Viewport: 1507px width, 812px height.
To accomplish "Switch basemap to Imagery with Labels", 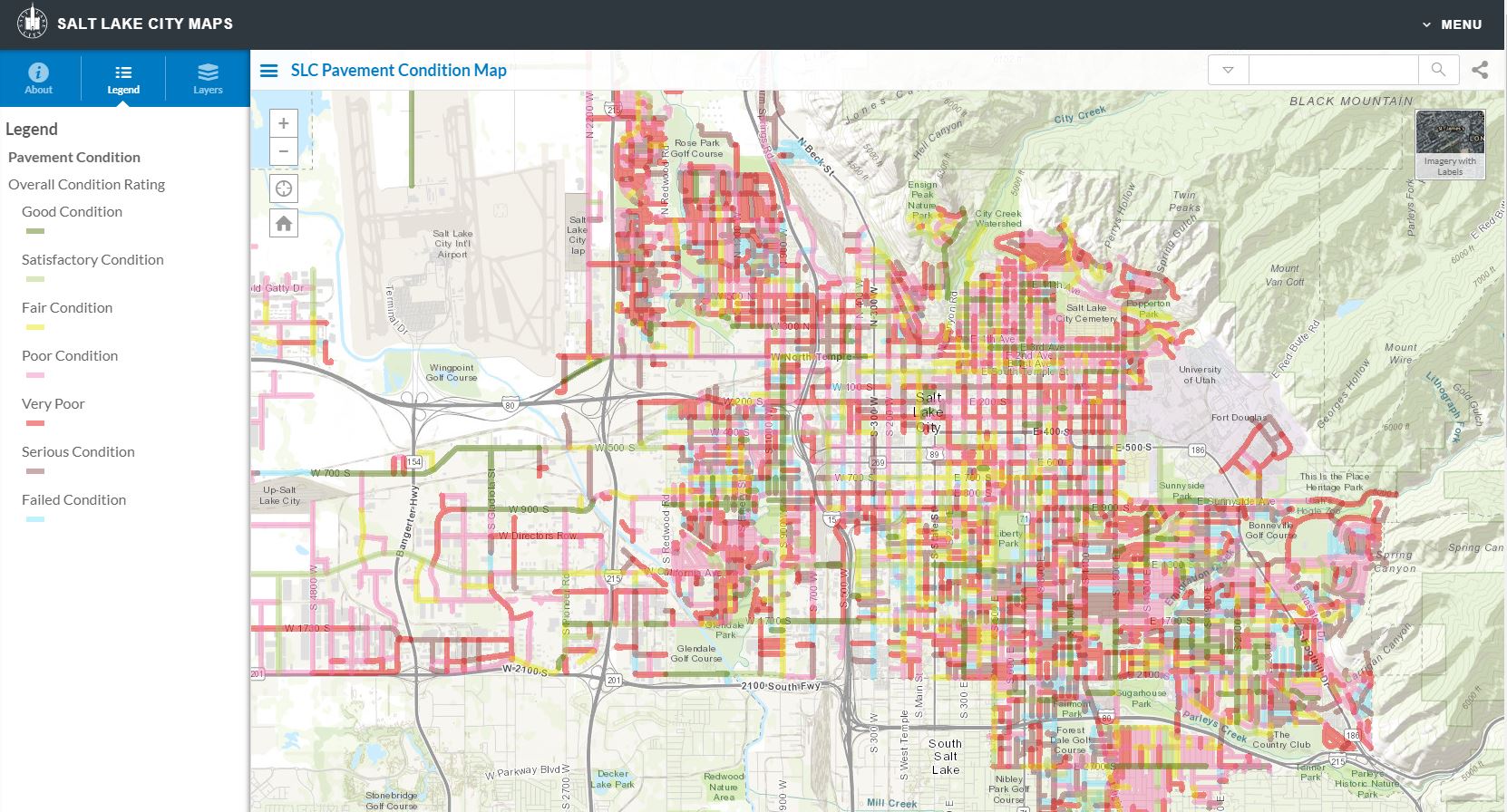I will point(1450,143).
